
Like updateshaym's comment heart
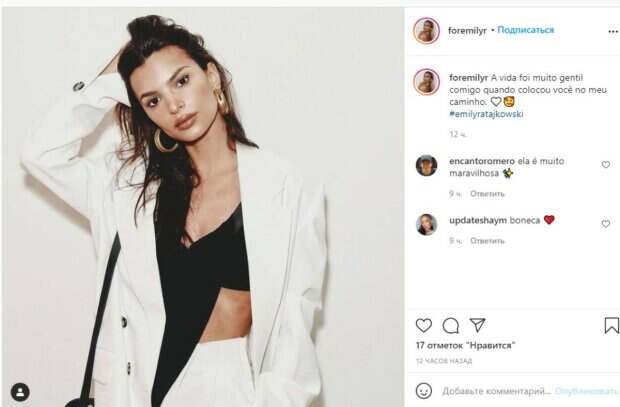606,224
